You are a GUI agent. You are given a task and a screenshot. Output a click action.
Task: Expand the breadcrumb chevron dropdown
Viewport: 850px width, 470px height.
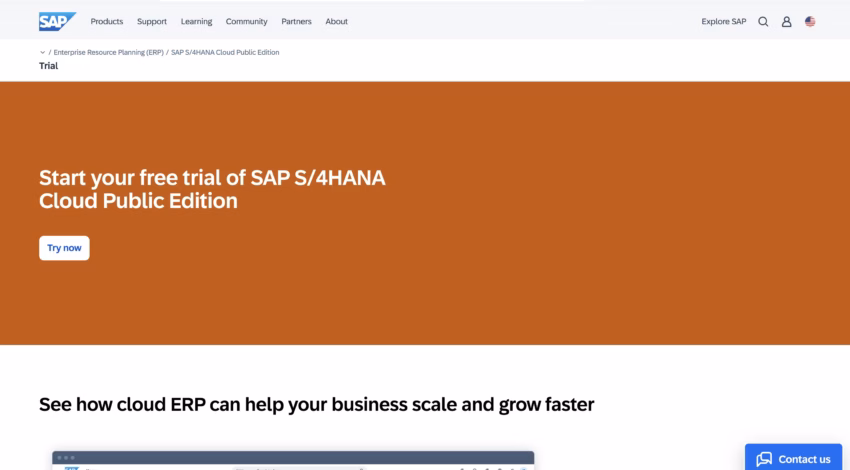coord(42,52)
